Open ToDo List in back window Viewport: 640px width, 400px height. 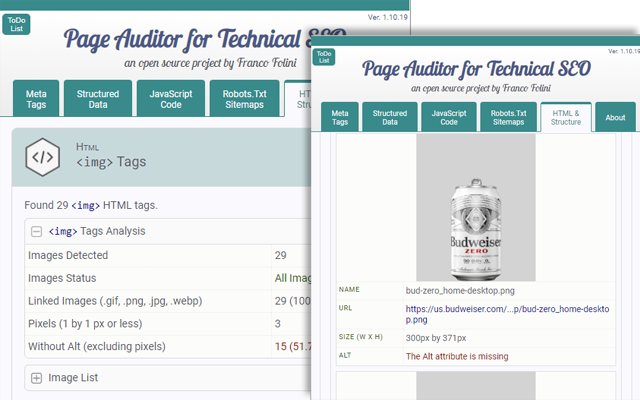(16, 24)
